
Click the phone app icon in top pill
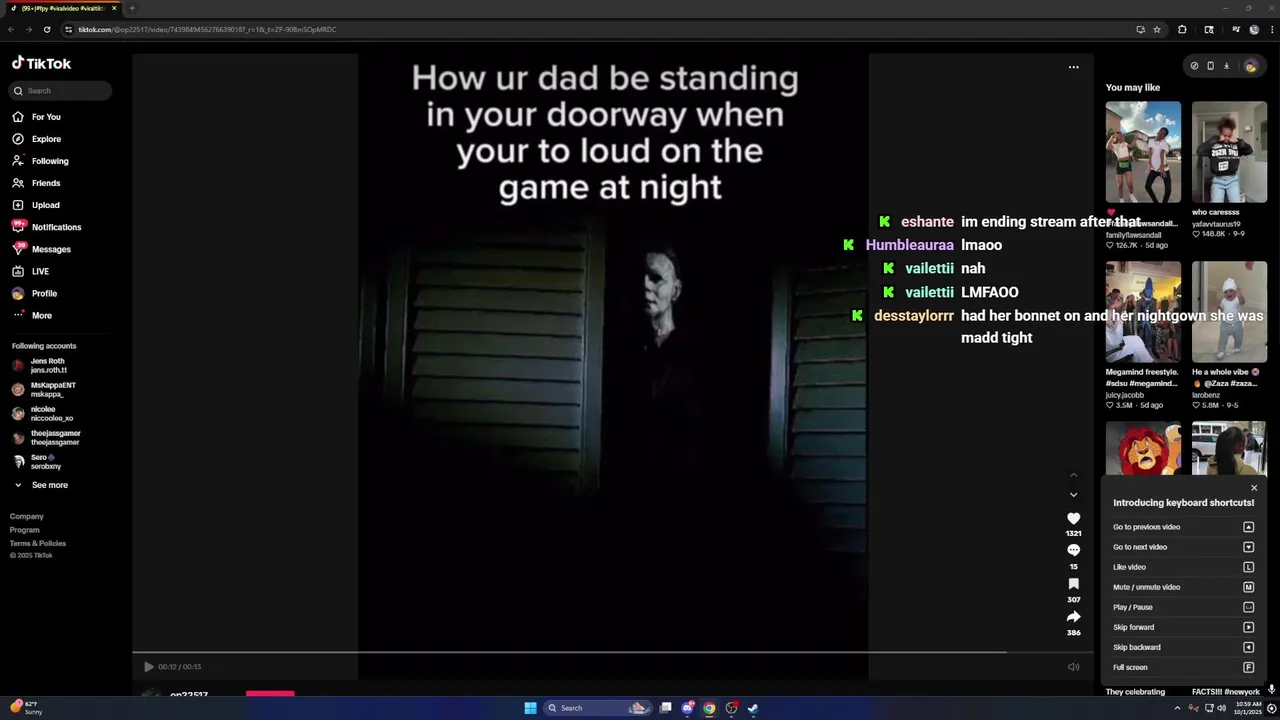coord(1210,66)
